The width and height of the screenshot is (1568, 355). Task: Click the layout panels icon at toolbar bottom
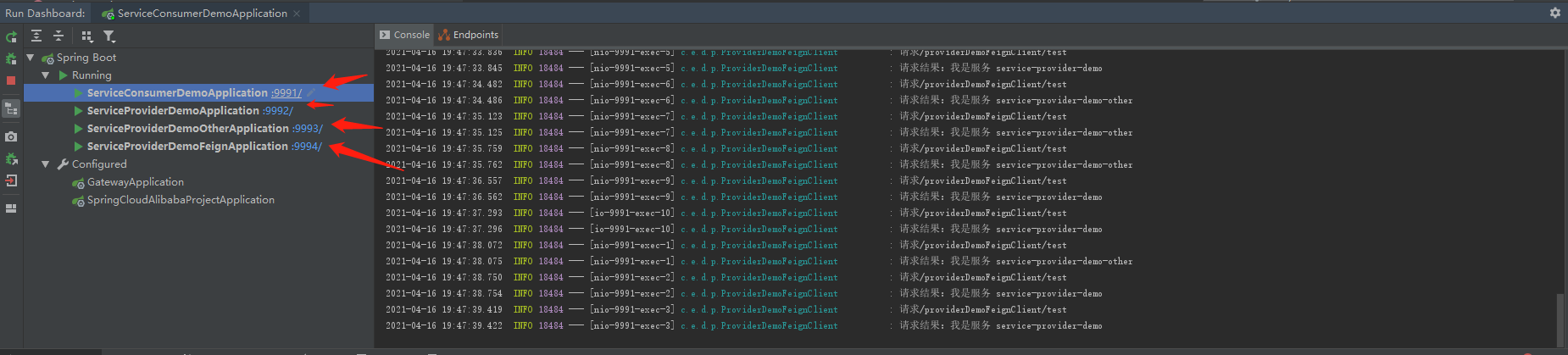pyautogui.click(x=11, y=208)
